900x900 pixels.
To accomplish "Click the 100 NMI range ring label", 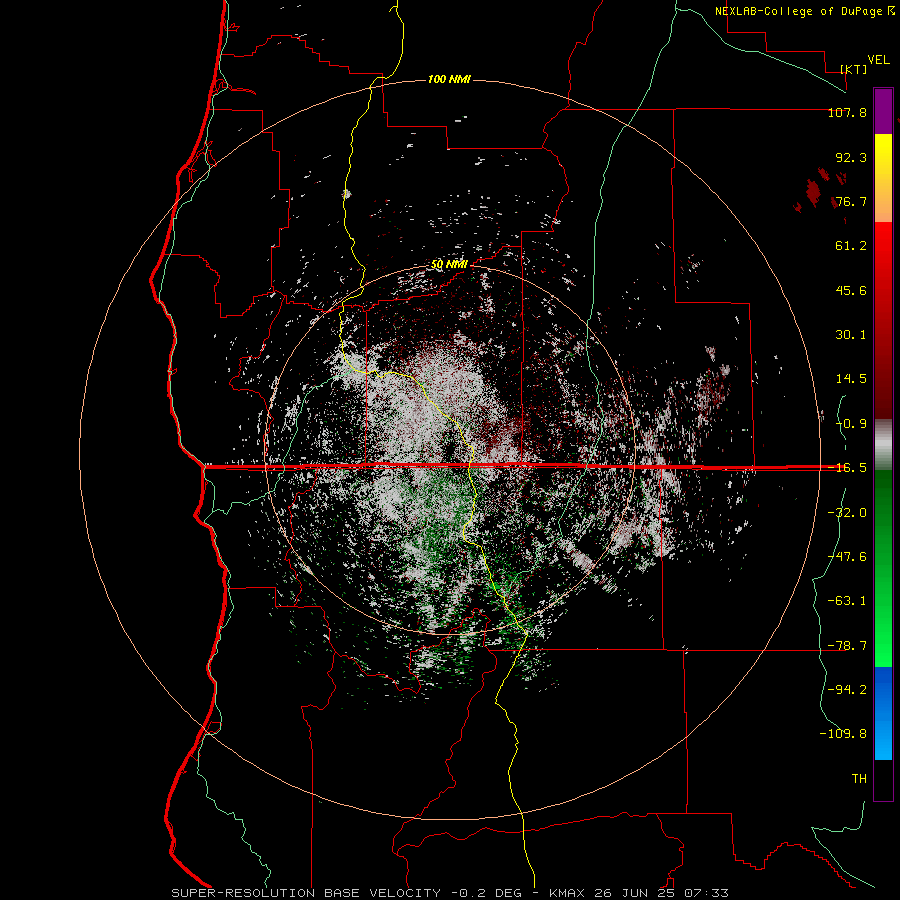I will [x=449, y=79].
